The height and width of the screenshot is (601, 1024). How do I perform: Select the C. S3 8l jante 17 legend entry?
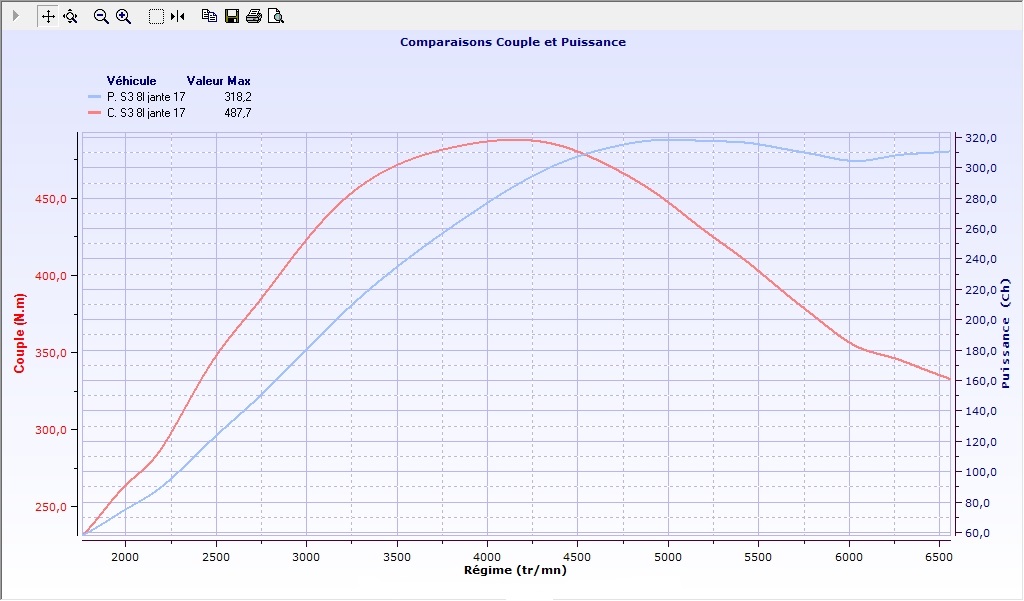coord(146,113)
